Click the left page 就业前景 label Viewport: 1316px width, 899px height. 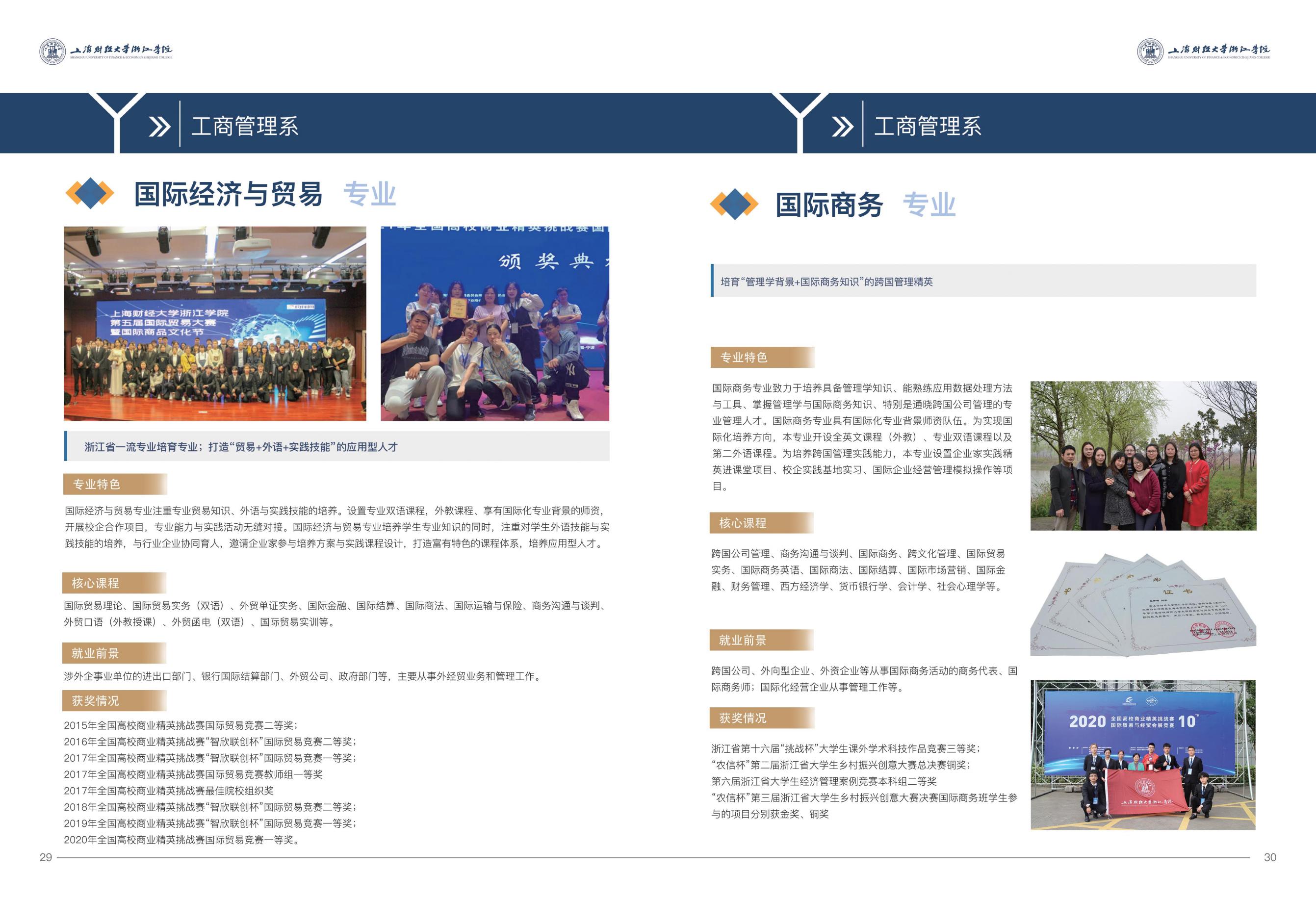coord(96,653)
